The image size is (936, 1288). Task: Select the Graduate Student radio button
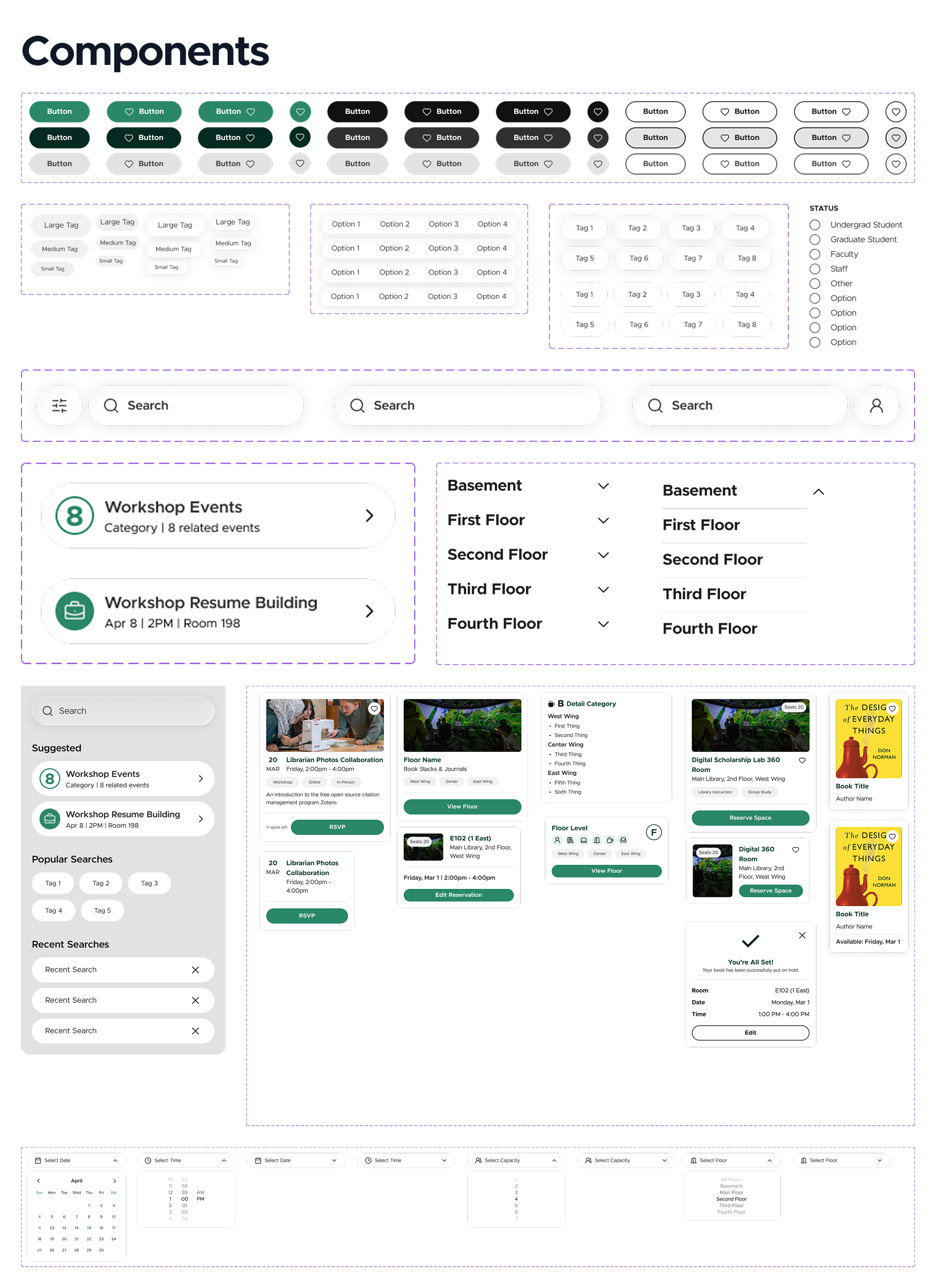click(x=814, y=240)
